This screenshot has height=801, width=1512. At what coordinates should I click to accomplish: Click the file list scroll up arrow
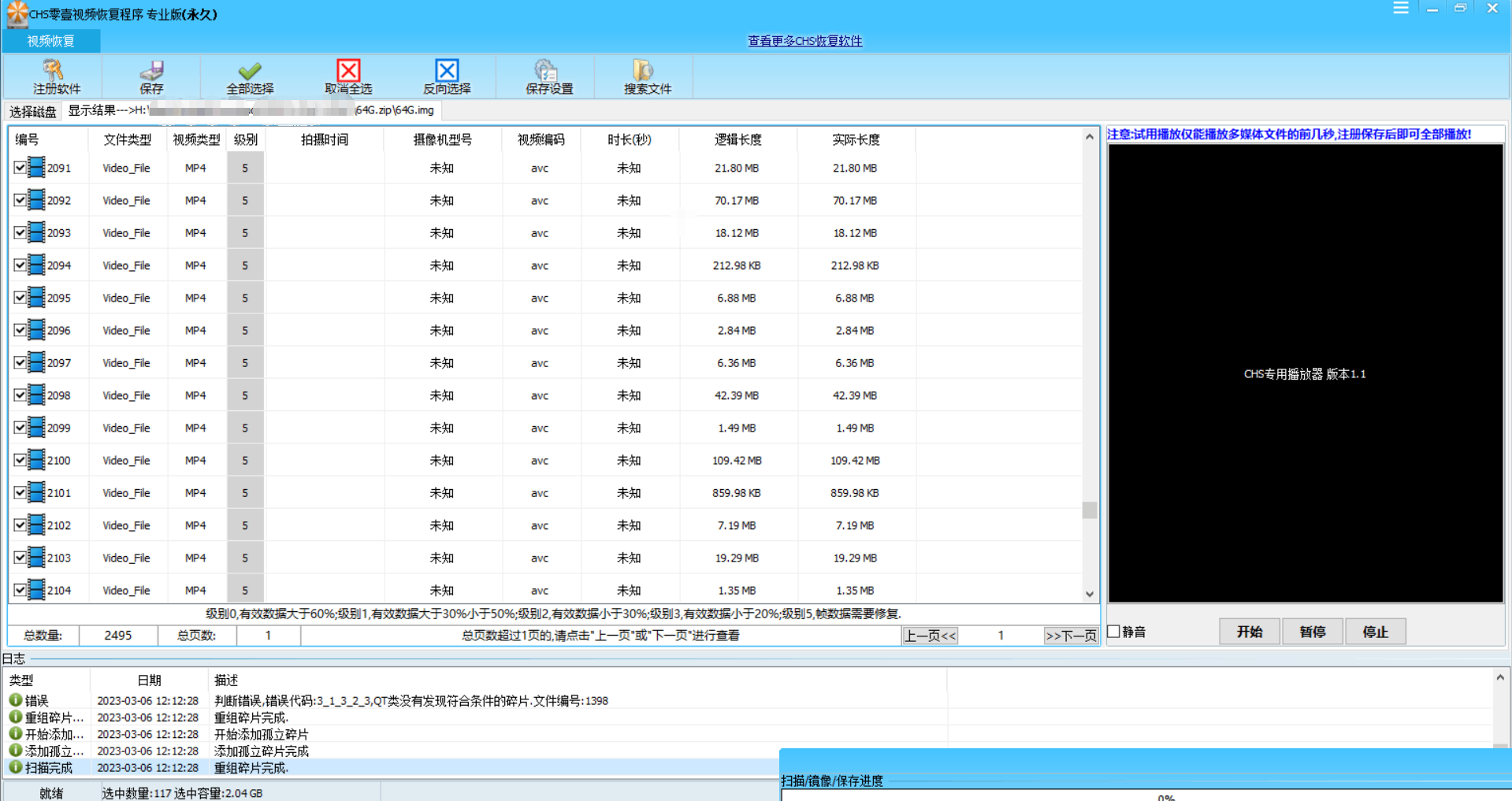click(1090, 136)
